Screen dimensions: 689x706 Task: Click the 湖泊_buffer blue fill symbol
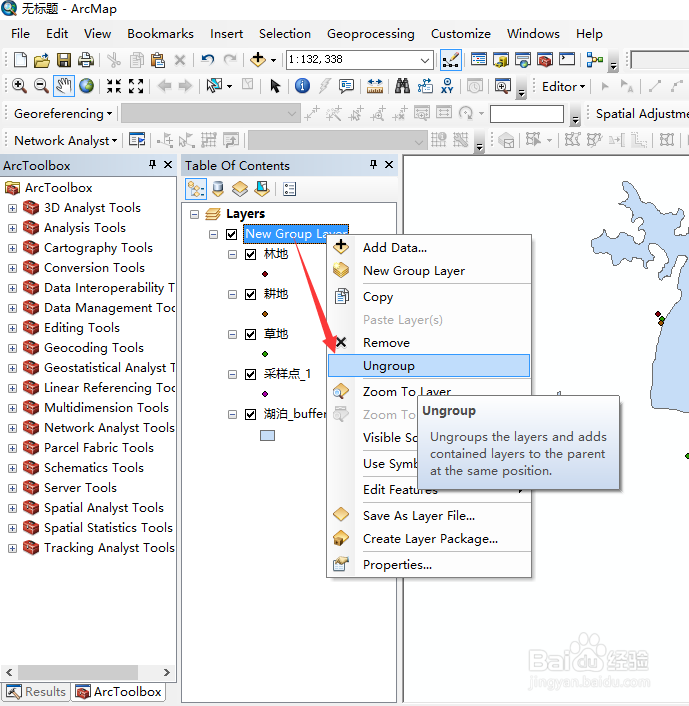[x=267, y=435]
